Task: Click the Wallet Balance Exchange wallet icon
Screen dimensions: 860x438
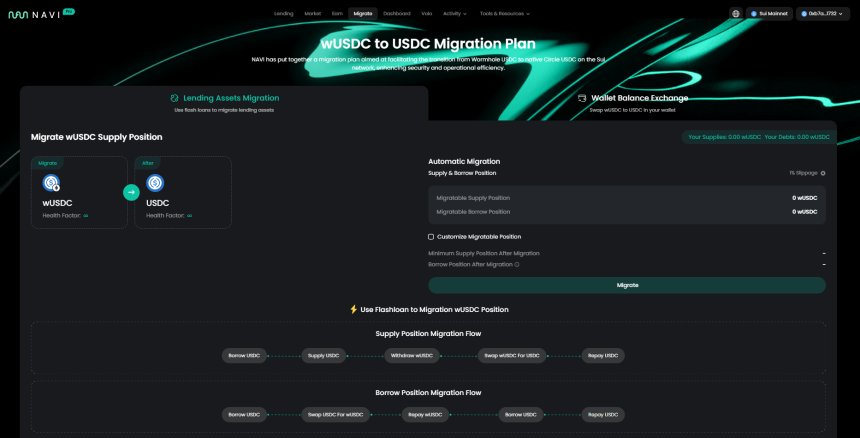Action: click(x=582, y=98)
